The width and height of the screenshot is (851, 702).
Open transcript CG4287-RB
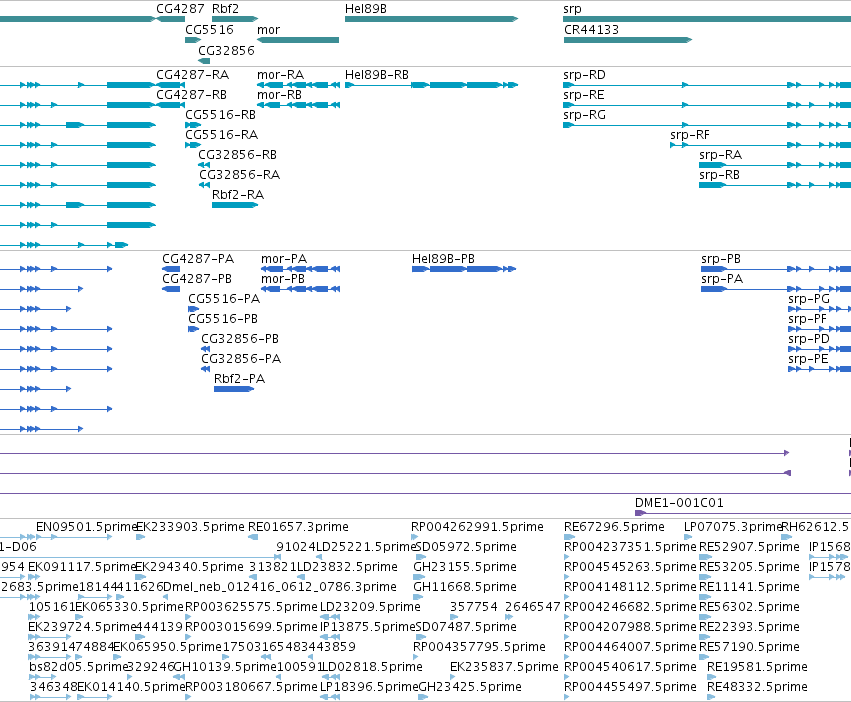170,105
